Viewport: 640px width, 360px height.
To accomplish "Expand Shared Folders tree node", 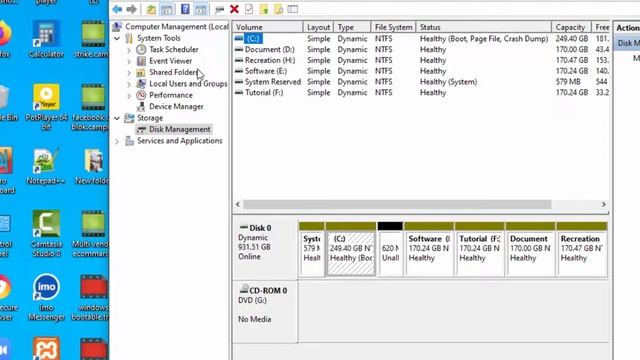I will 129,73.
